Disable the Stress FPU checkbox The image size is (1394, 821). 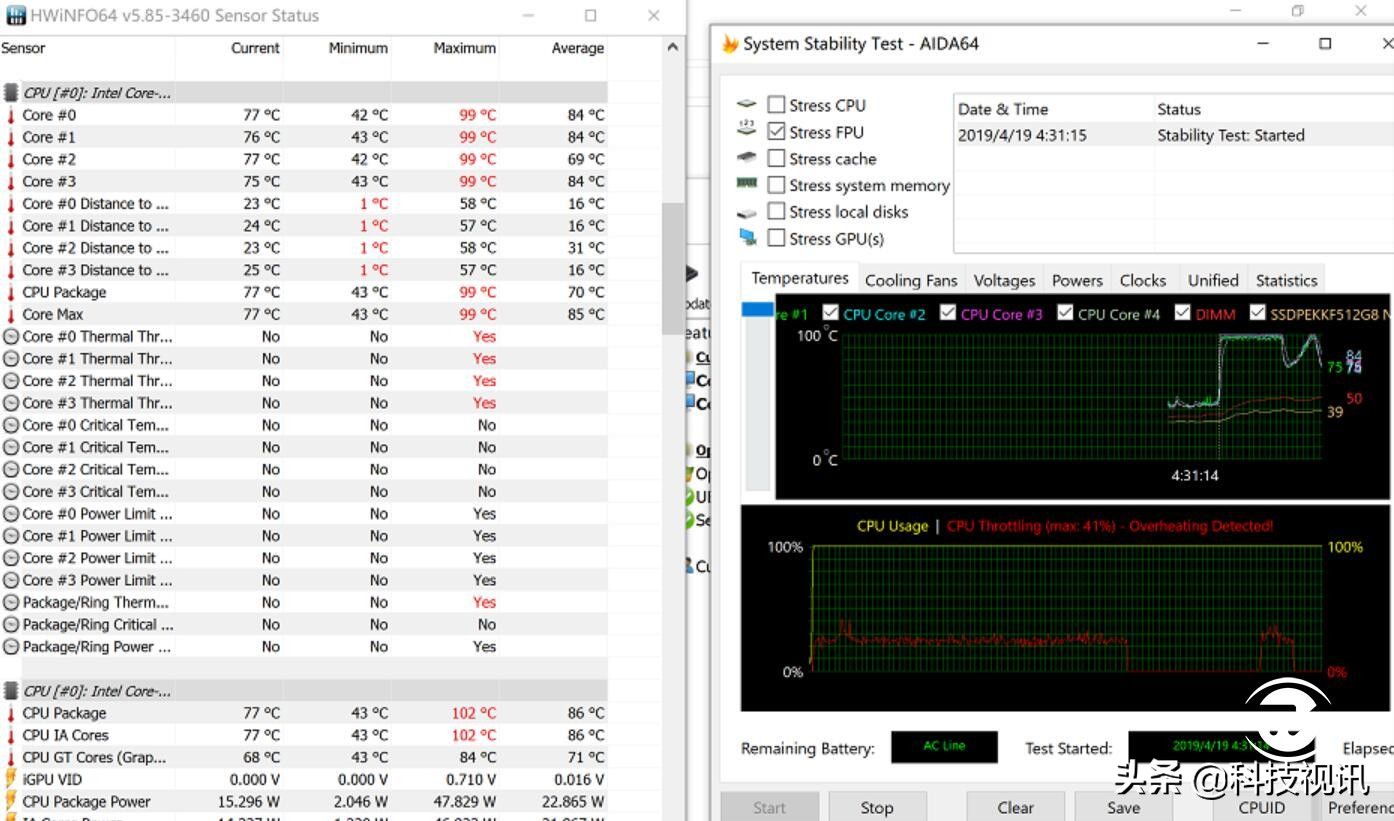775,131
